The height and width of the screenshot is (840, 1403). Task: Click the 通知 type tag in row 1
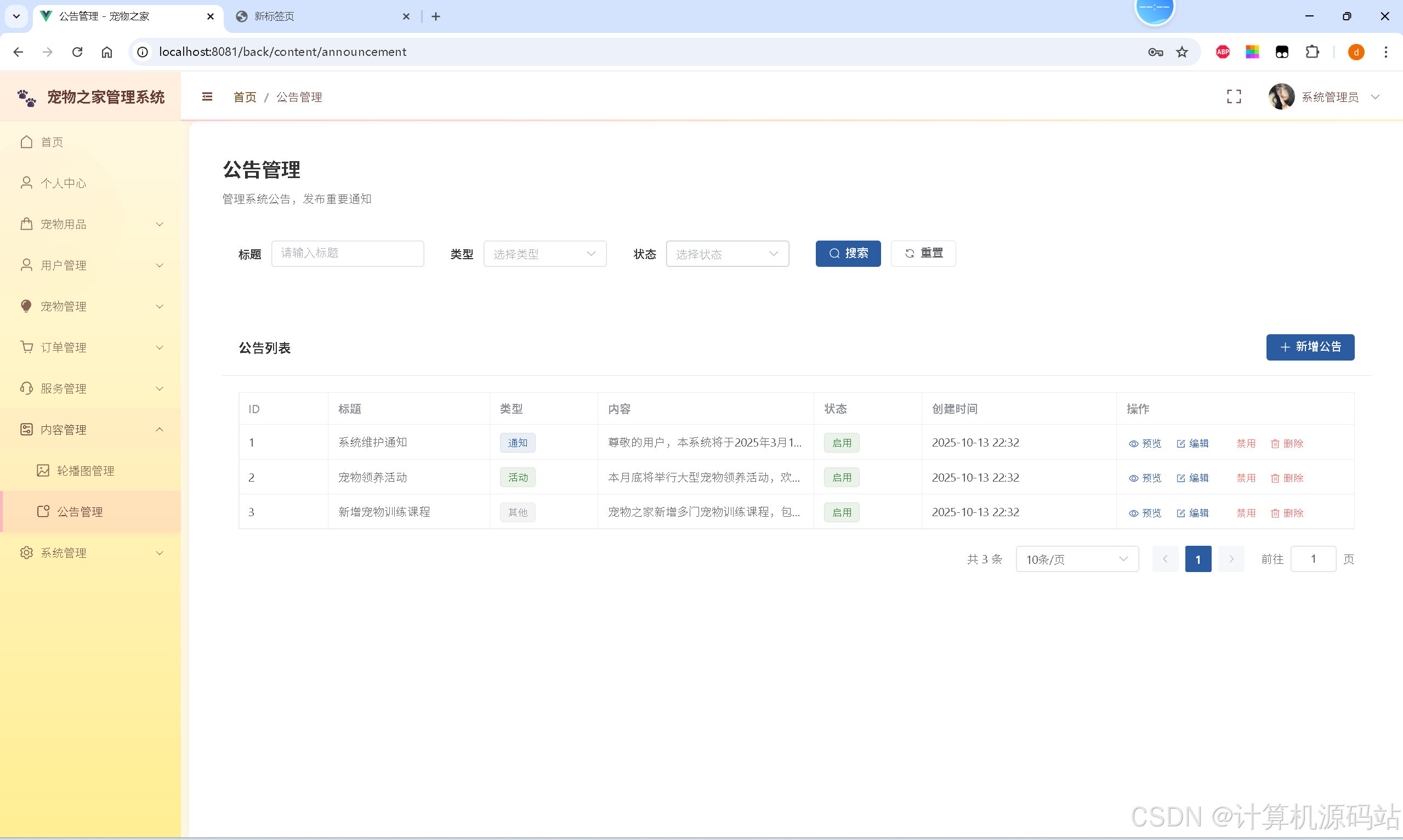(x=518, y=443)
